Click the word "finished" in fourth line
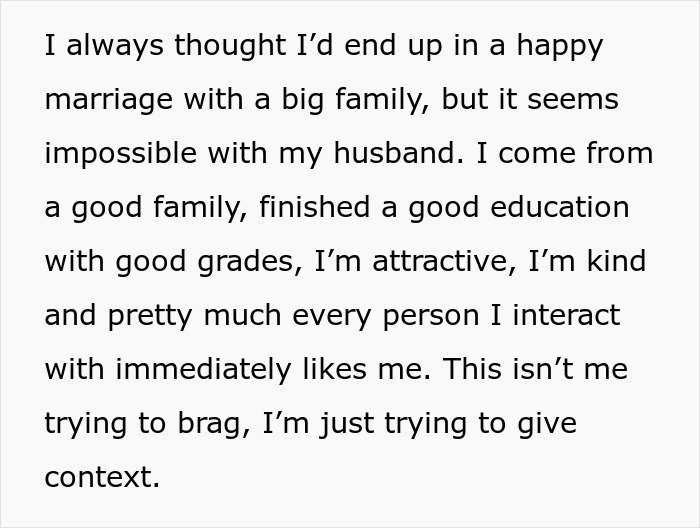 [314, 207]
